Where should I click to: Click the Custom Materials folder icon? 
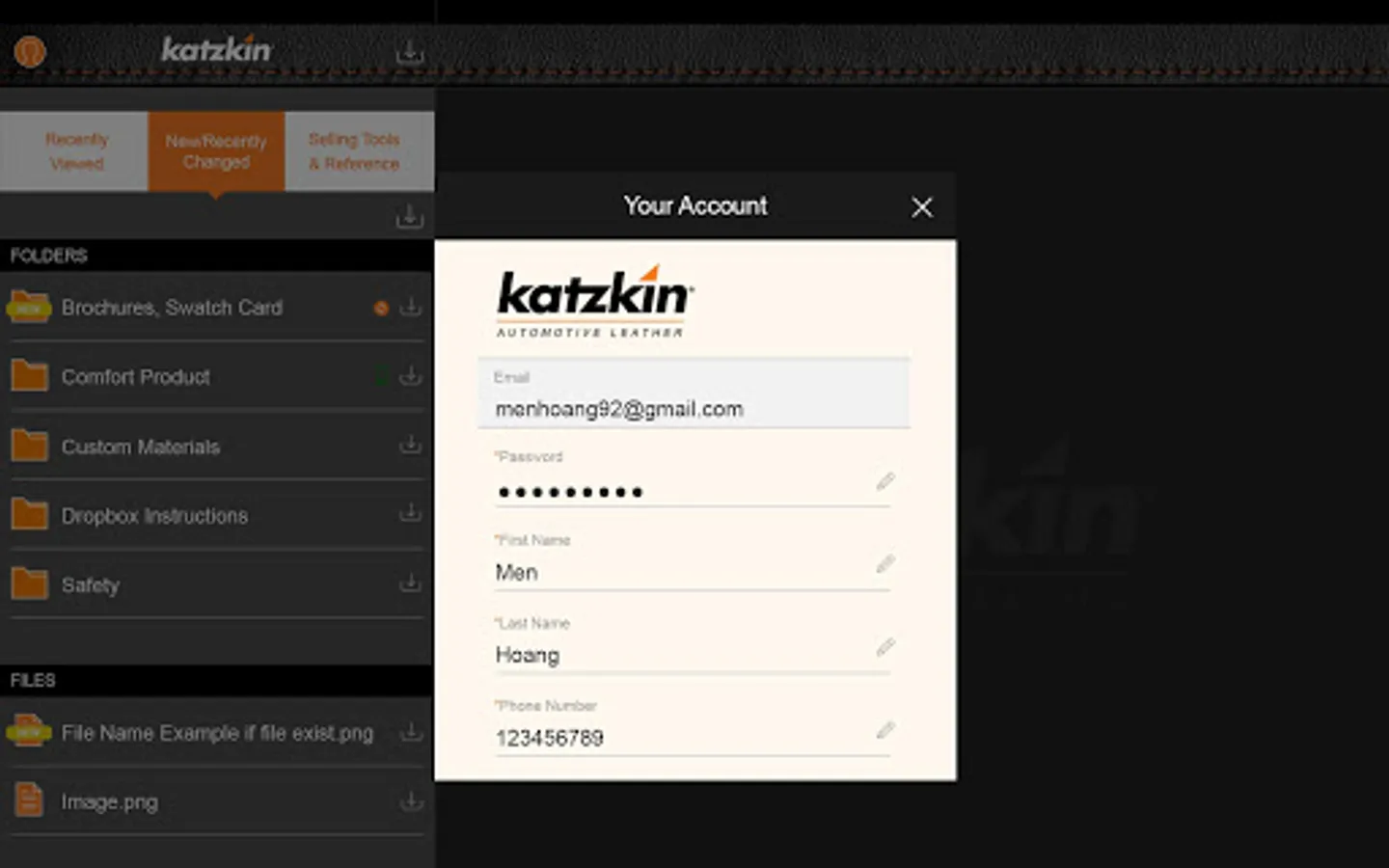[29, 445]
